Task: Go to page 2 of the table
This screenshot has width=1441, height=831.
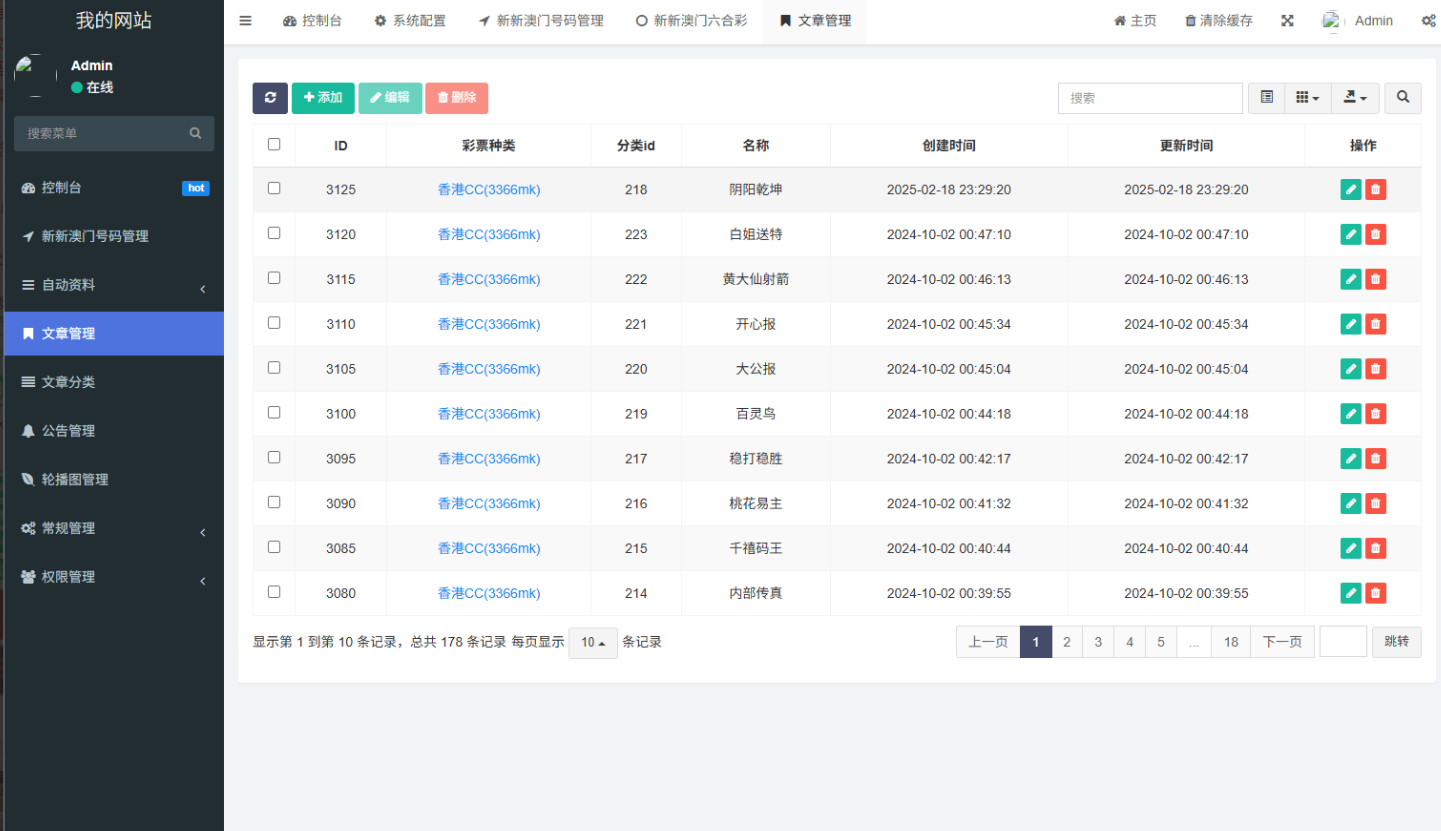Action: [x=1067, y=642]
